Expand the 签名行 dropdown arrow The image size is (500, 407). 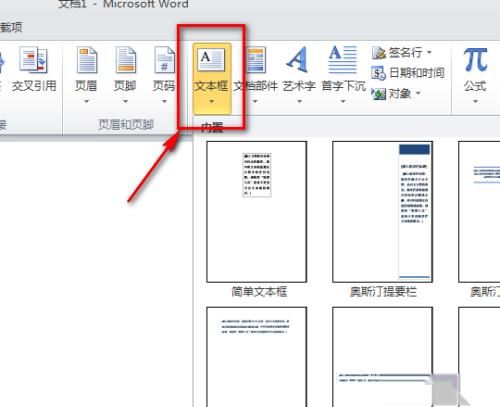(x=429, y=52)
